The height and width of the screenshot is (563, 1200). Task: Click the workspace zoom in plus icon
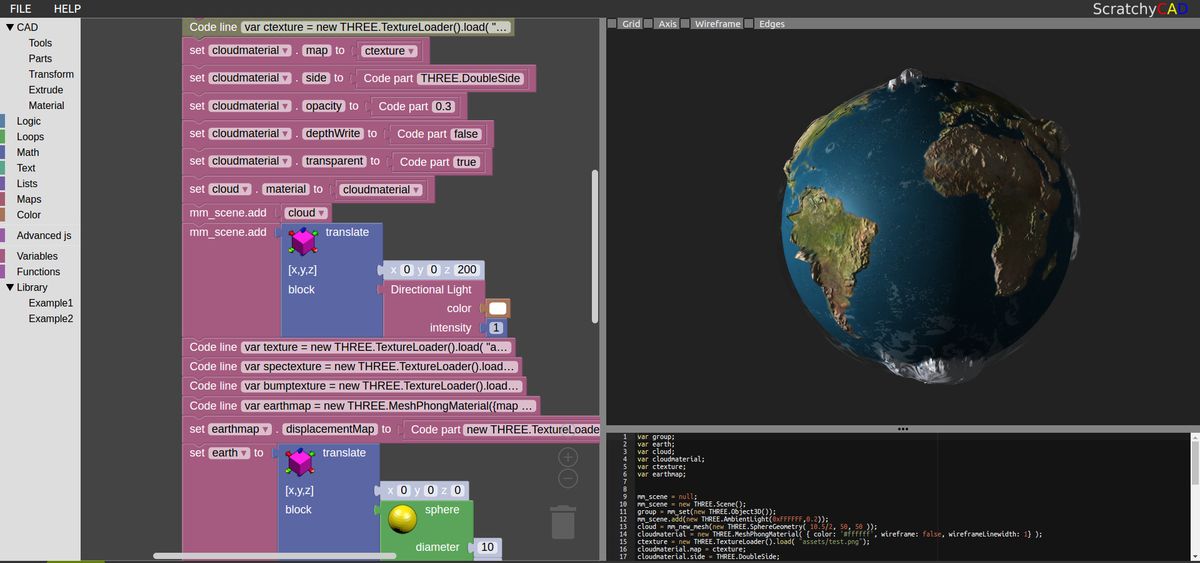[x=568, y=457]
